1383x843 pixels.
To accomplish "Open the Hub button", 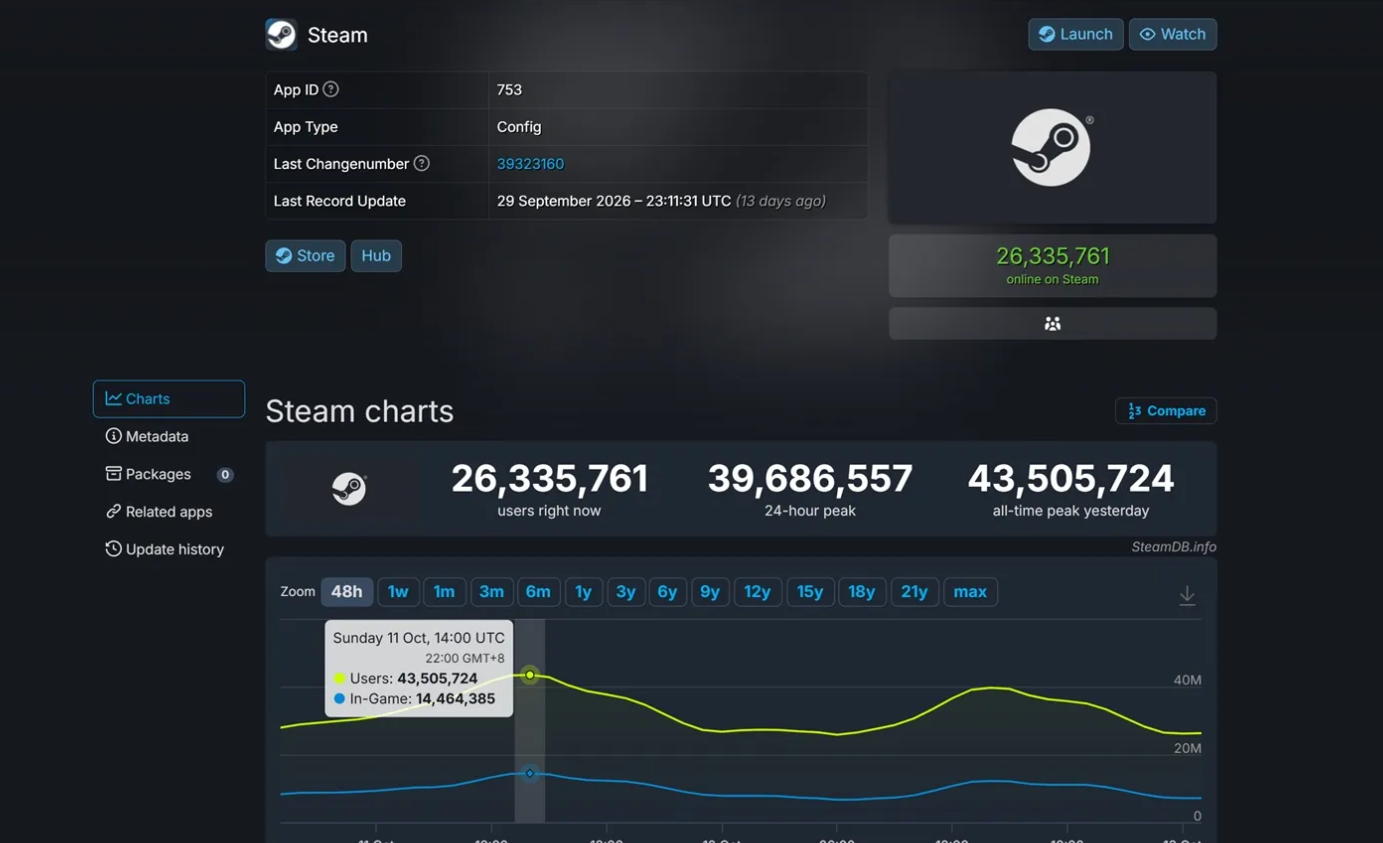I will (376, 256).
